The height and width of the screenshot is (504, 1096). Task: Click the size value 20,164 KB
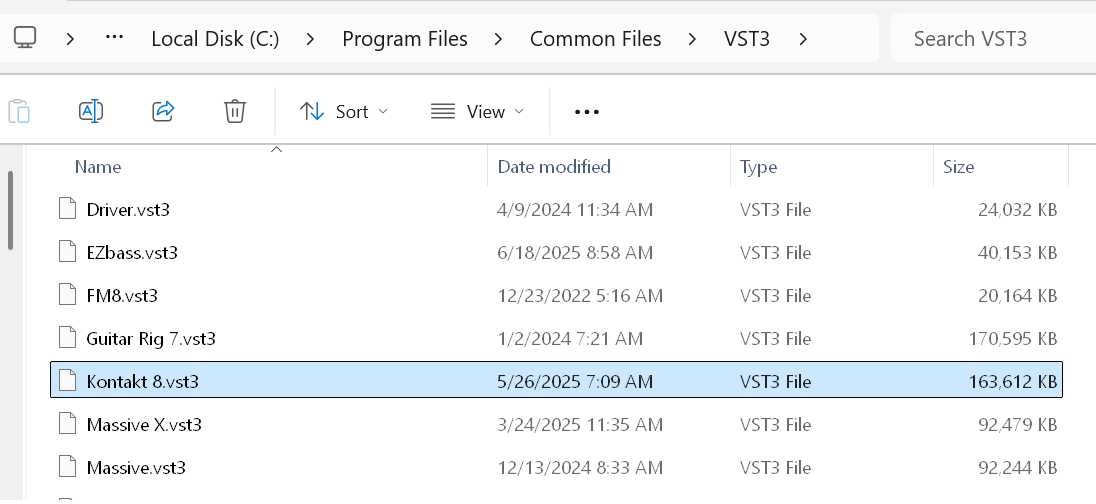(x=1017, y=296)
